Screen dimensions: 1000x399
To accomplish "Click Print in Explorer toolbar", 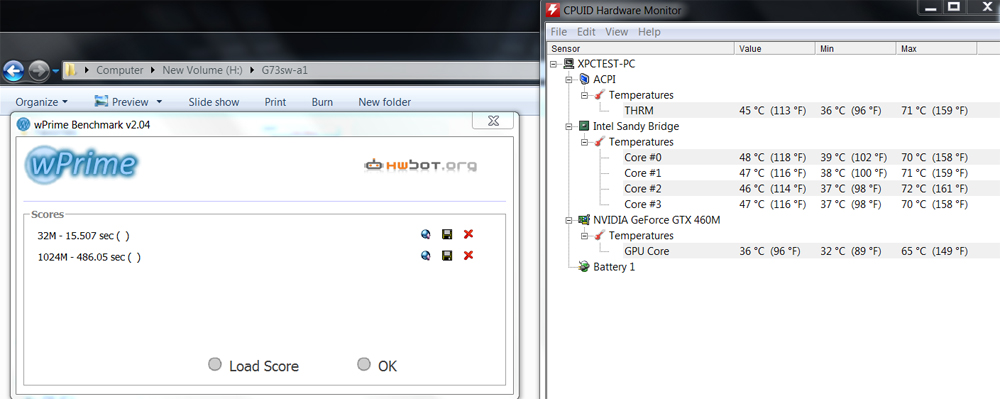I will click(276, 102).
